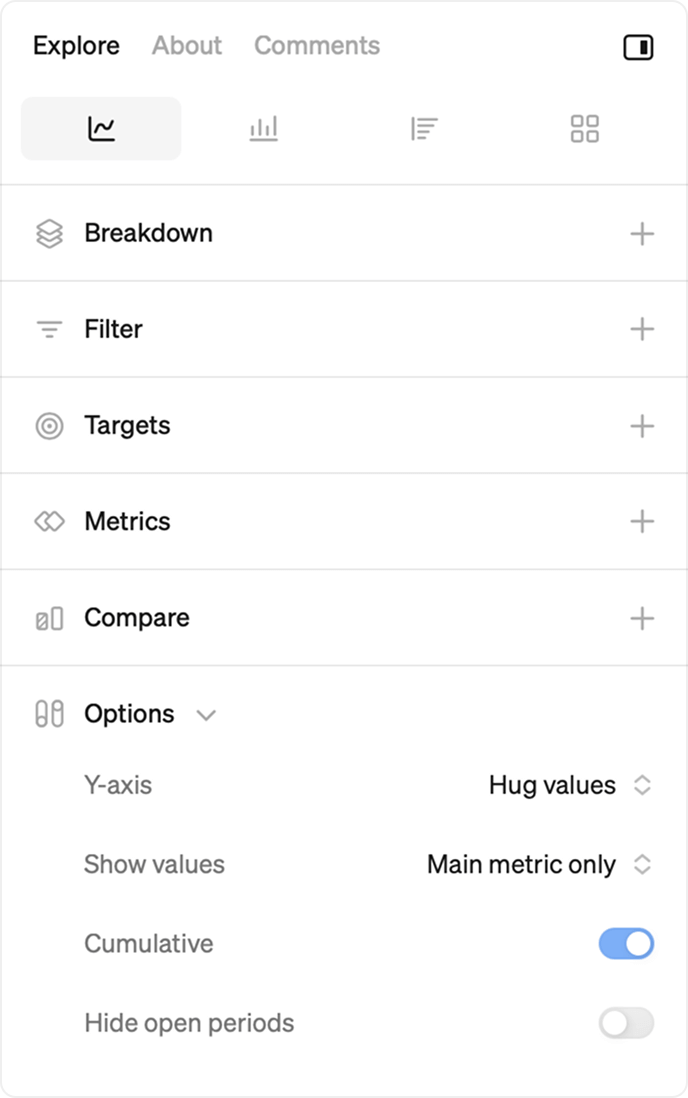Add a Filter using the plus icon

click(642, 330)
